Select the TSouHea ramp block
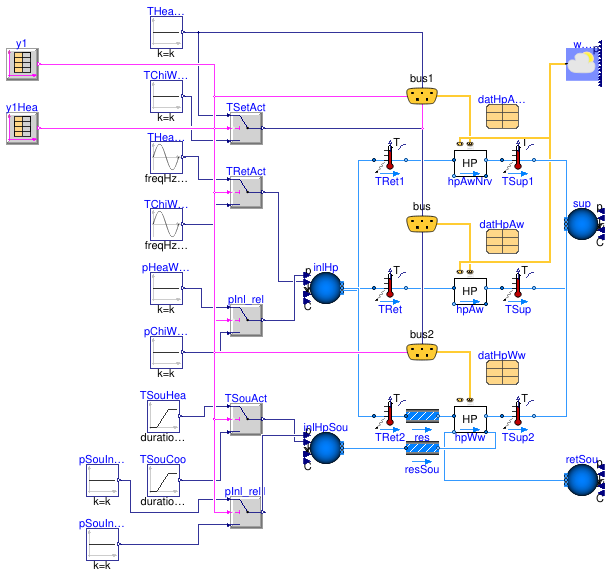Viewport: 611px width, 575px height. [x=164, y=416]
